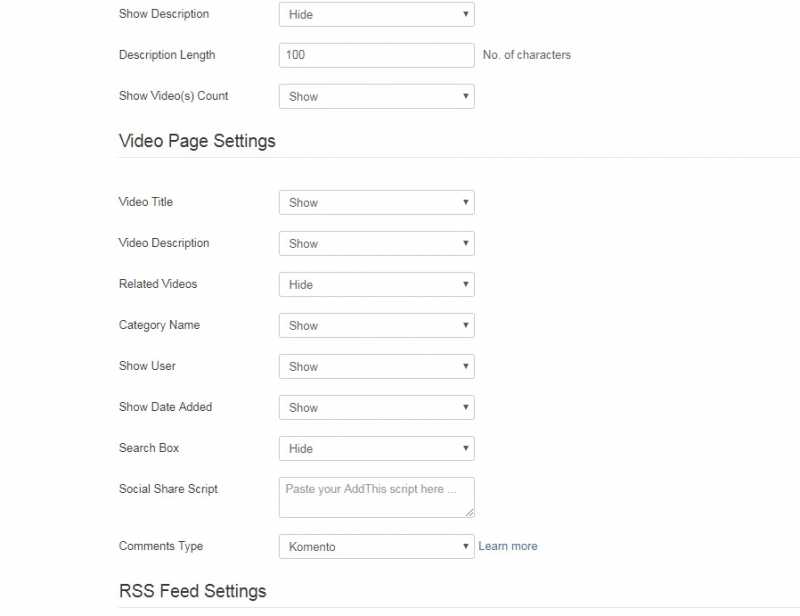Expand the Show Date Added dropdown
The height and width of the screenshot is (616, 800).
[x=376, y=408]
